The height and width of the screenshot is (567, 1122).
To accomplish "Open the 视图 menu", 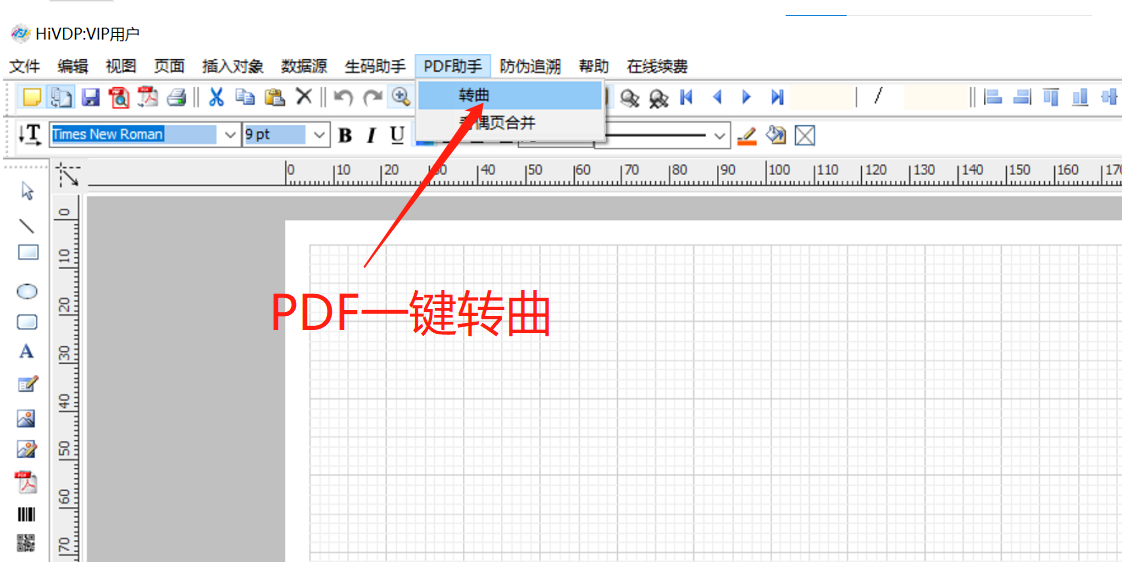I will 121,67.
